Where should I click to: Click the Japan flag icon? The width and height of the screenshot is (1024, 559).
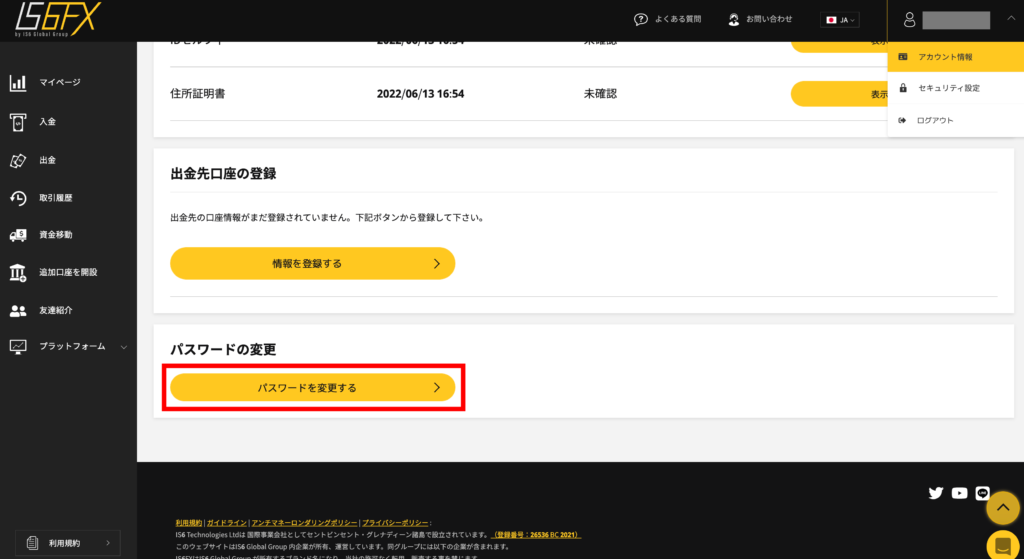point(831,20)
